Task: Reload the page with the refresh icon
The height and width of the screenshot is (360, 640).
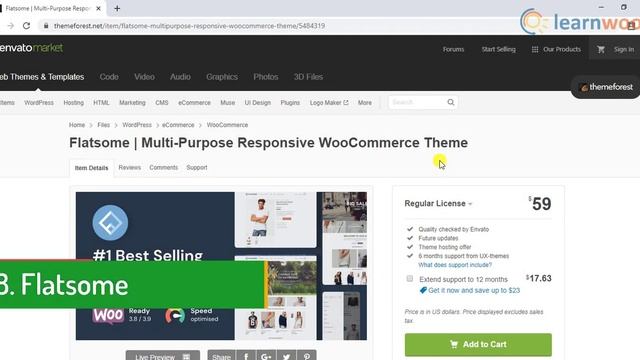Action: pyautogui.click(x=27, y=26)
